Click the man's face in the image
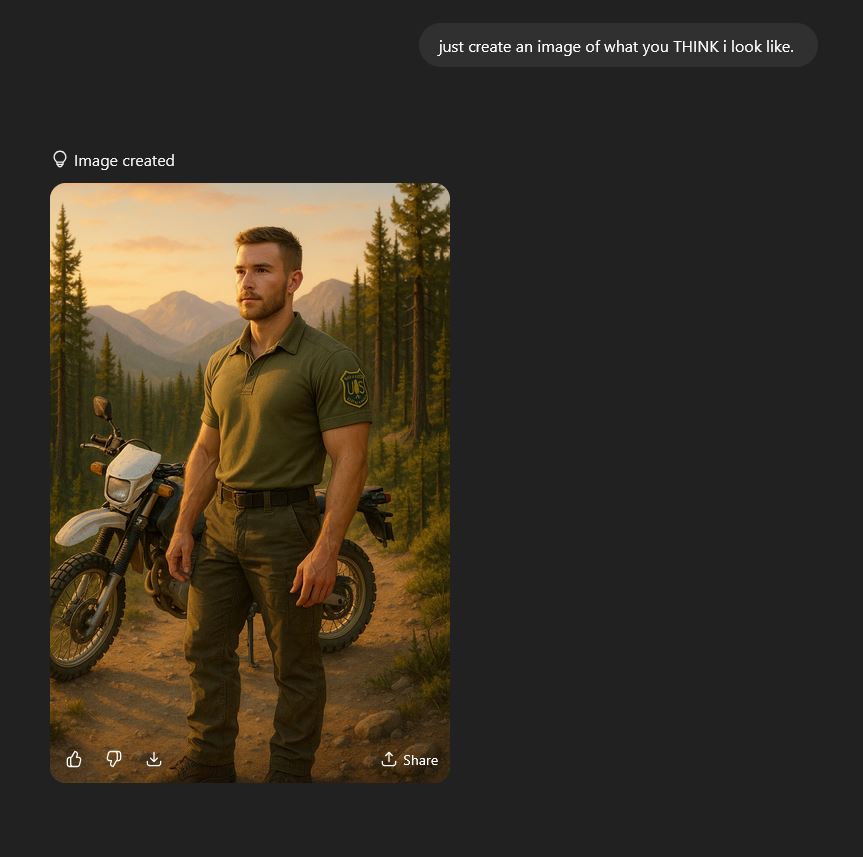863x857 pixels. coord(261,281)
